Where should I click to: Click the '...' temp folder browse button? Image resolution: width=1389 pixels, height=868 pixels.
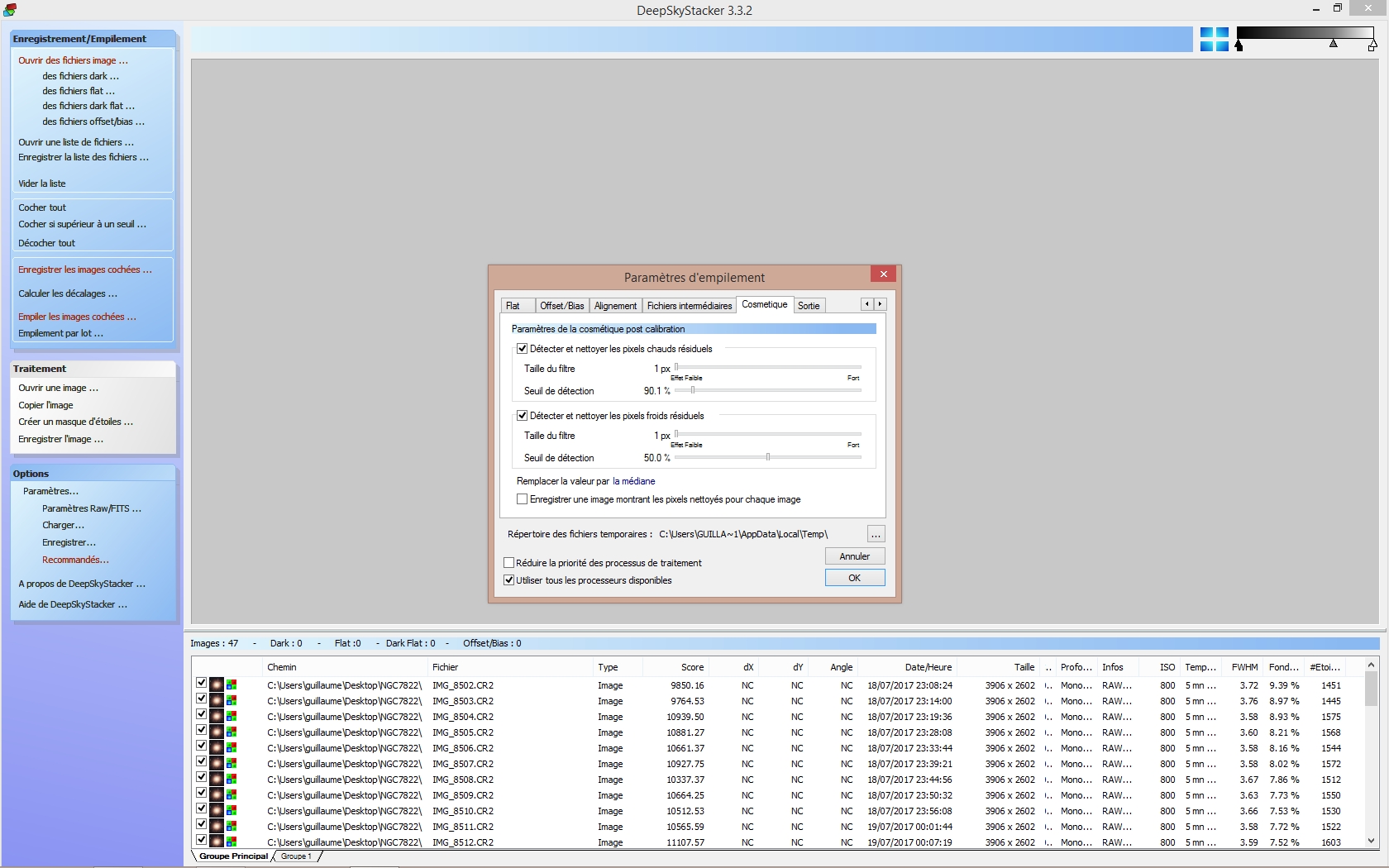(x=876, y=534)
